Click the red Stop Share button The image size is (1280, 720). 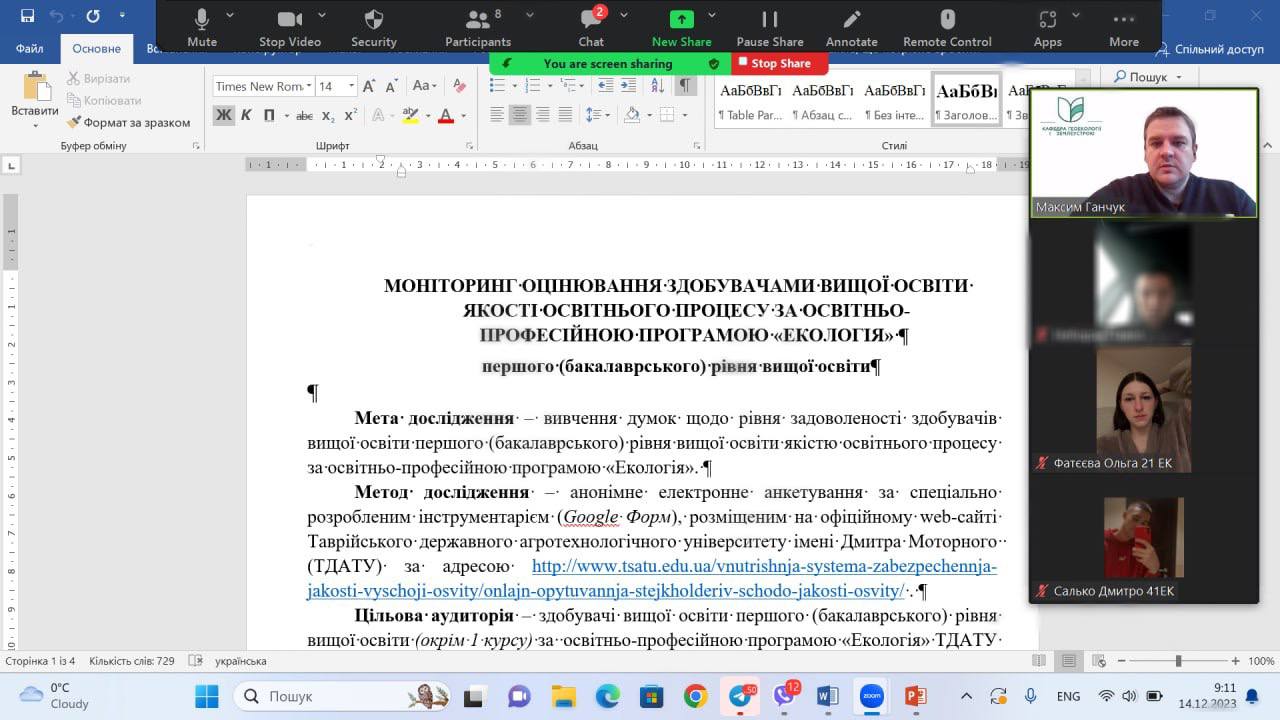(778, 63)
